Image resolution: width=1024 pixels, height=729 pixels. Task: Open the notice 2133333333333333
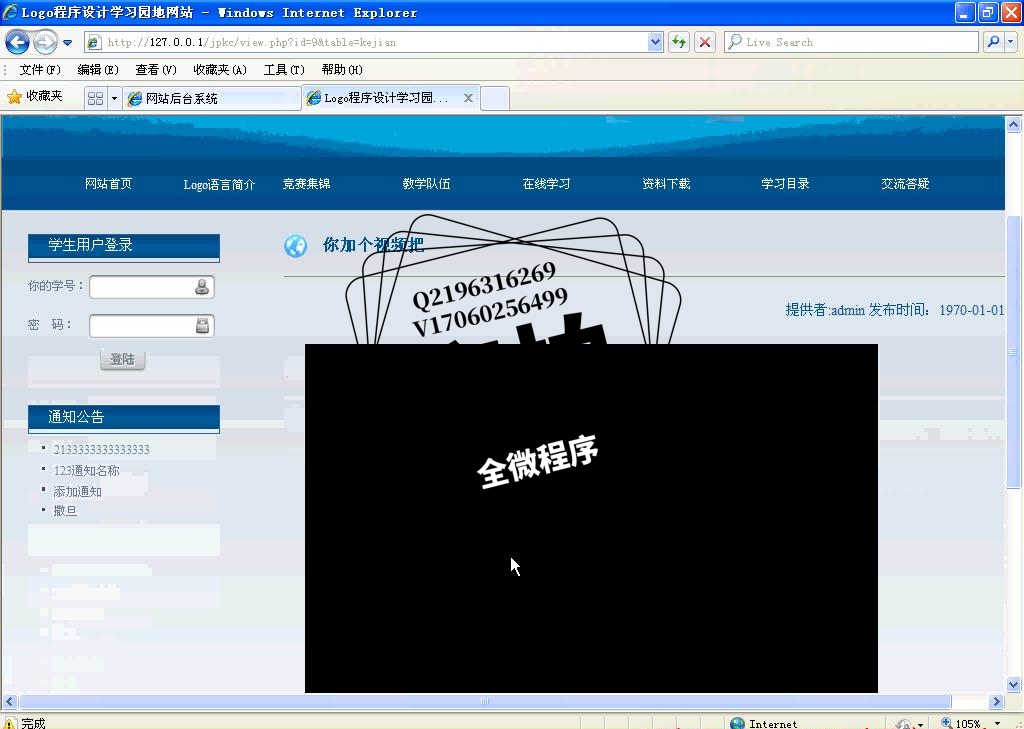pos(101,449)
